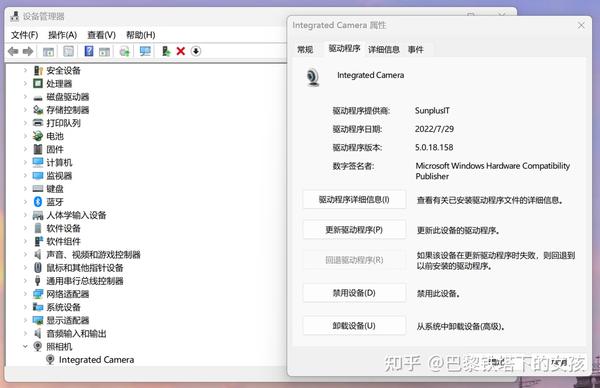This screenshot has width=600, height=388.
Task: Expand the 网络适配器 category
Action: click(25, 294)
